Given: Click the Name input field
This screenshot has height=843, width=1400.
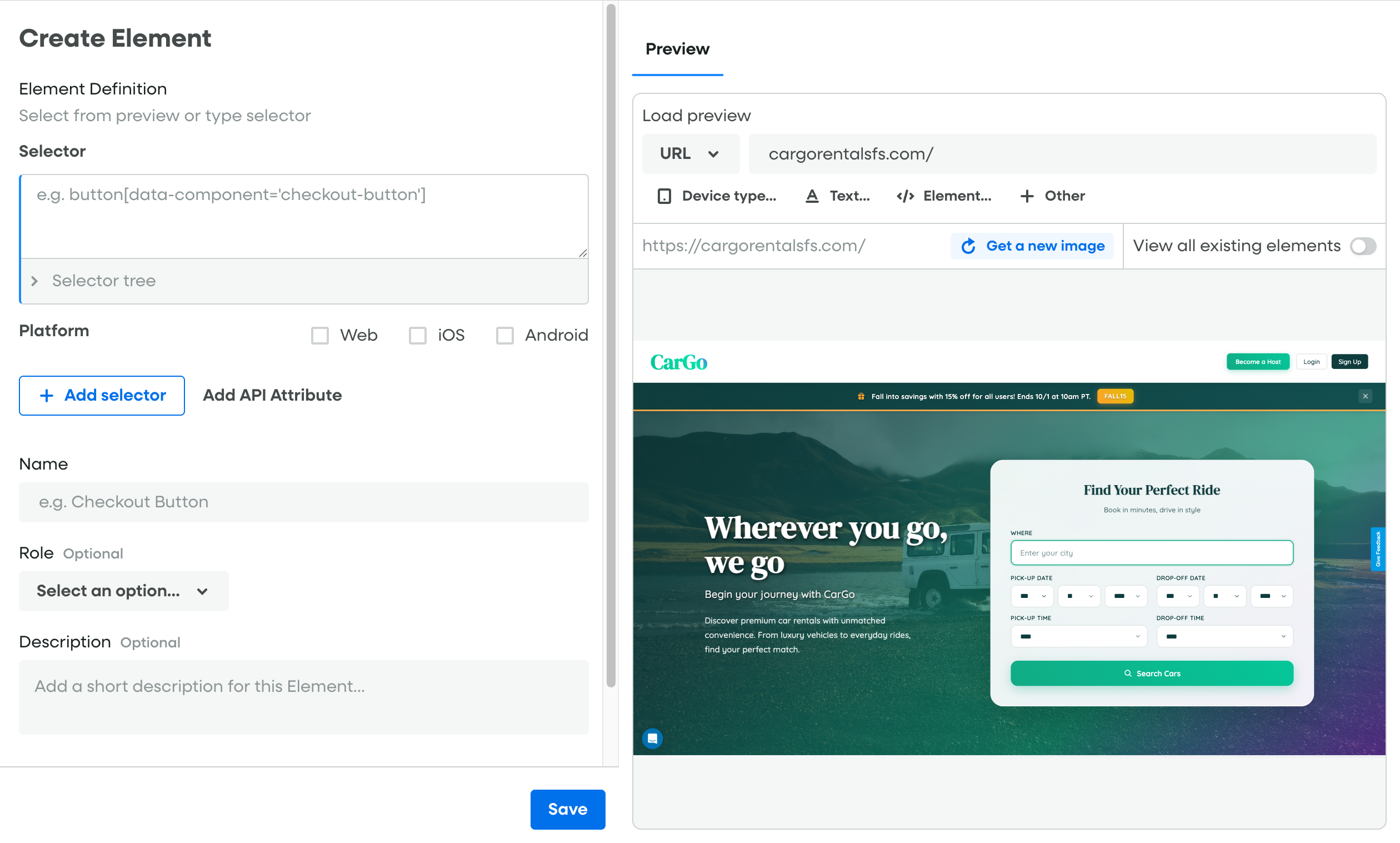Looking at the screenshot, I should click(304, 502).
